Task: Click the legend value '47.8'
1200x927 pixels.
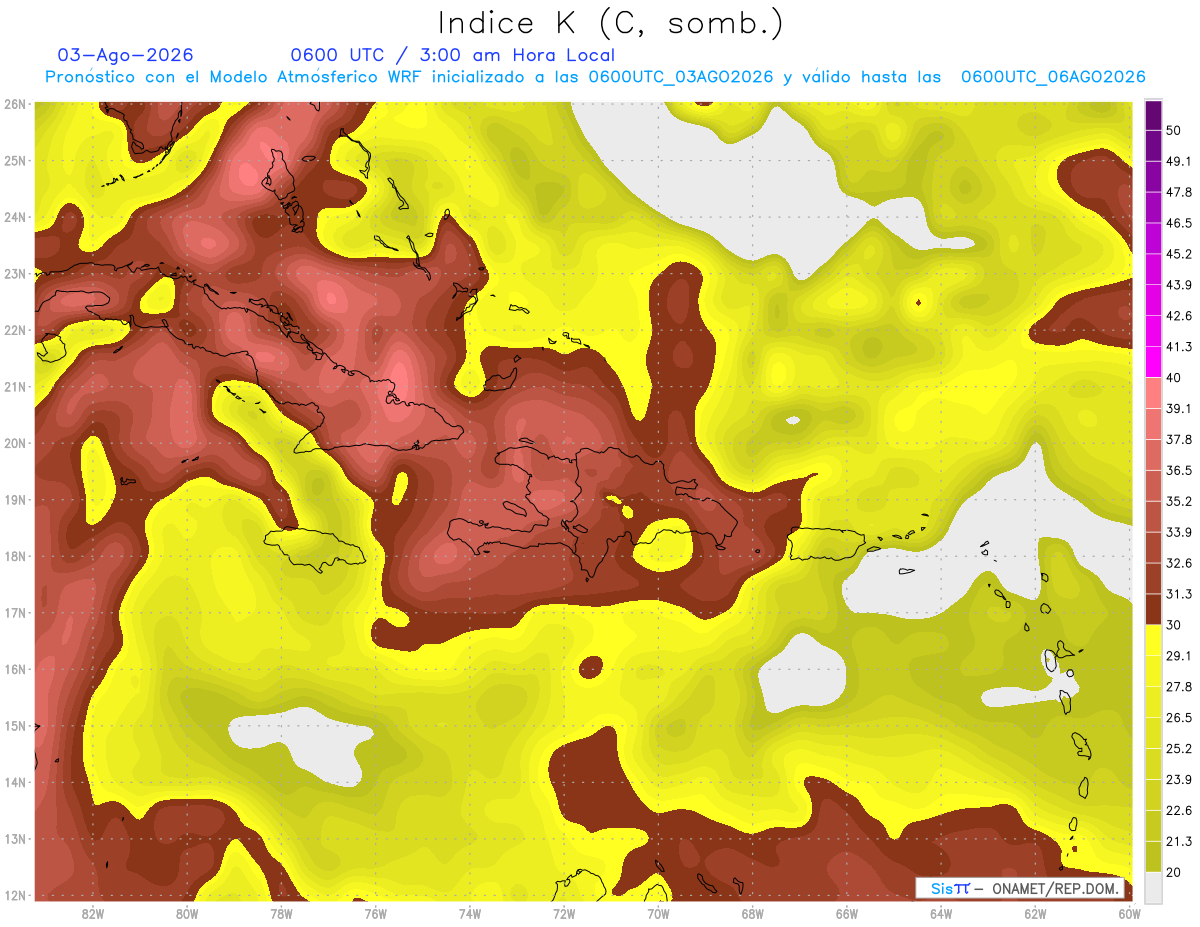Action: pos(1179,192)
